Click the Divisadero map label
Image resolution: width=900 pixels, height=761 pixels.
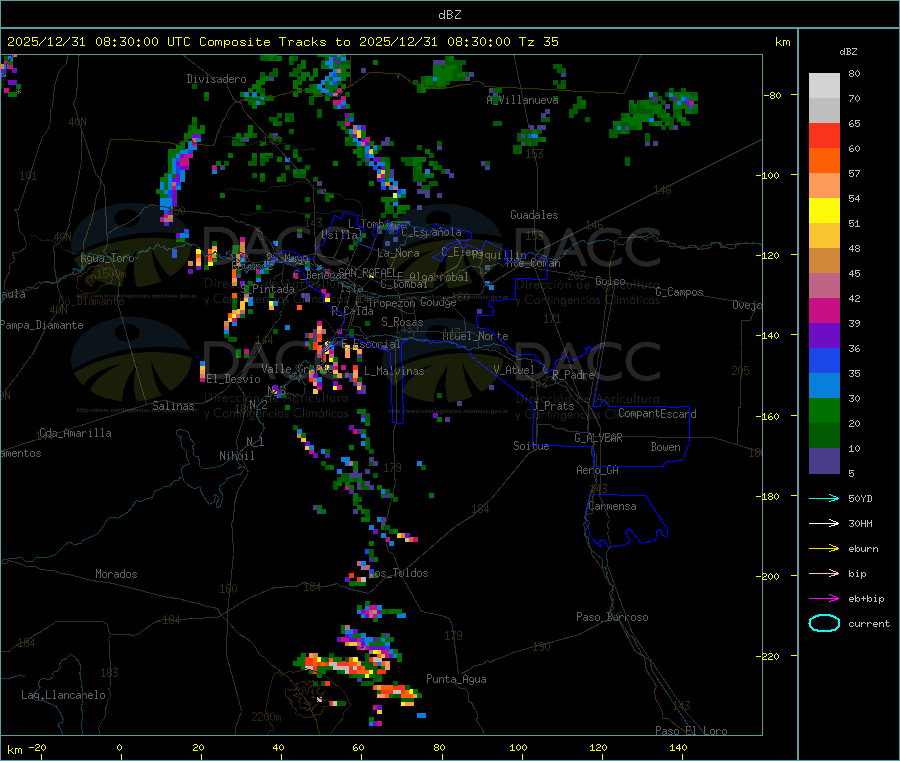click(x=216, y=79)
